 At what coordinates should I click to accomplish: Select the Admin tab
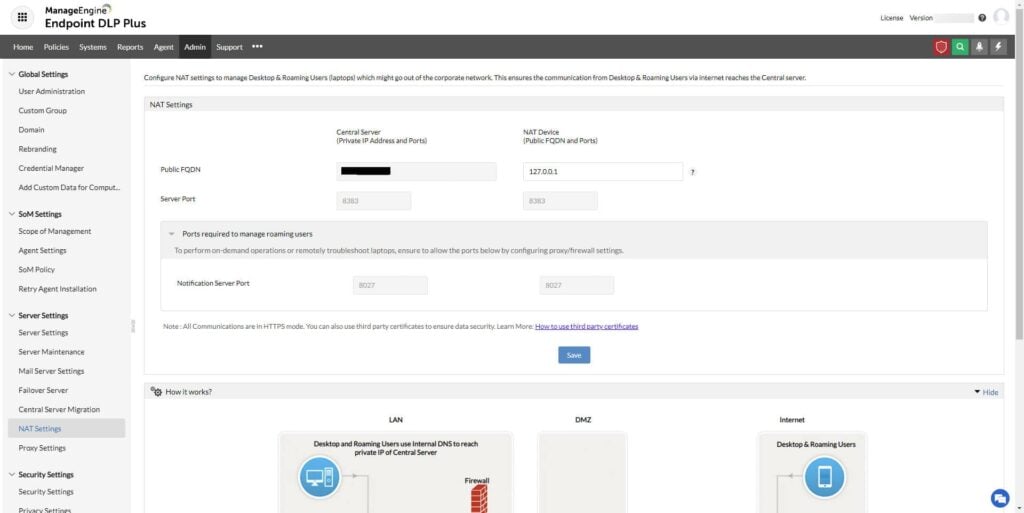195,47
